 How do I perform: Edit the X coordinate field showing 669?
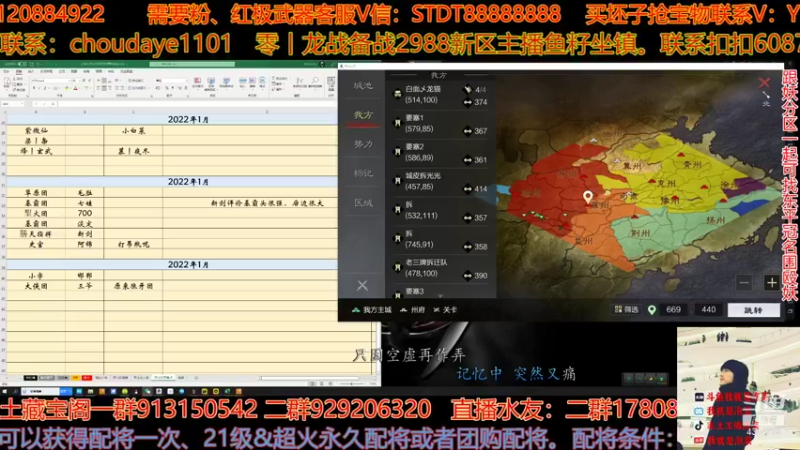click(673, 310)
